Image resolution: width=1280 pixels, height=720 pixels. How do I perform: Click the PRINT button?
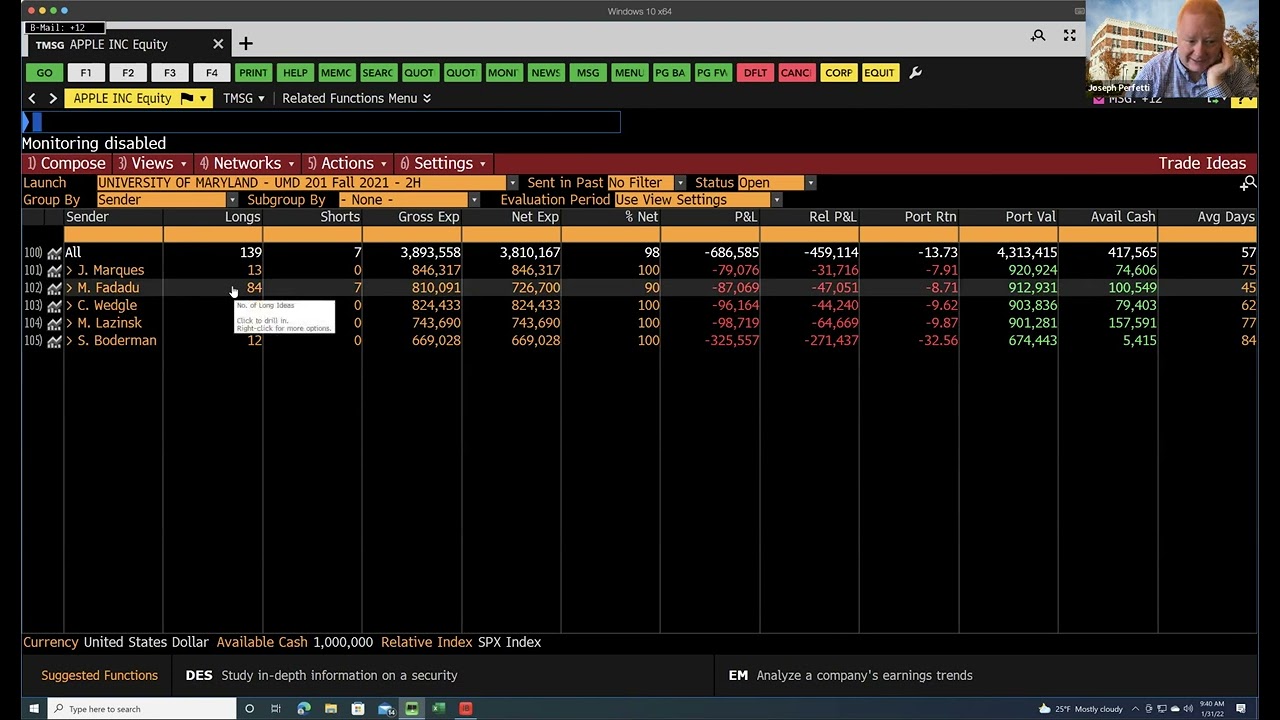pos(253,73)
